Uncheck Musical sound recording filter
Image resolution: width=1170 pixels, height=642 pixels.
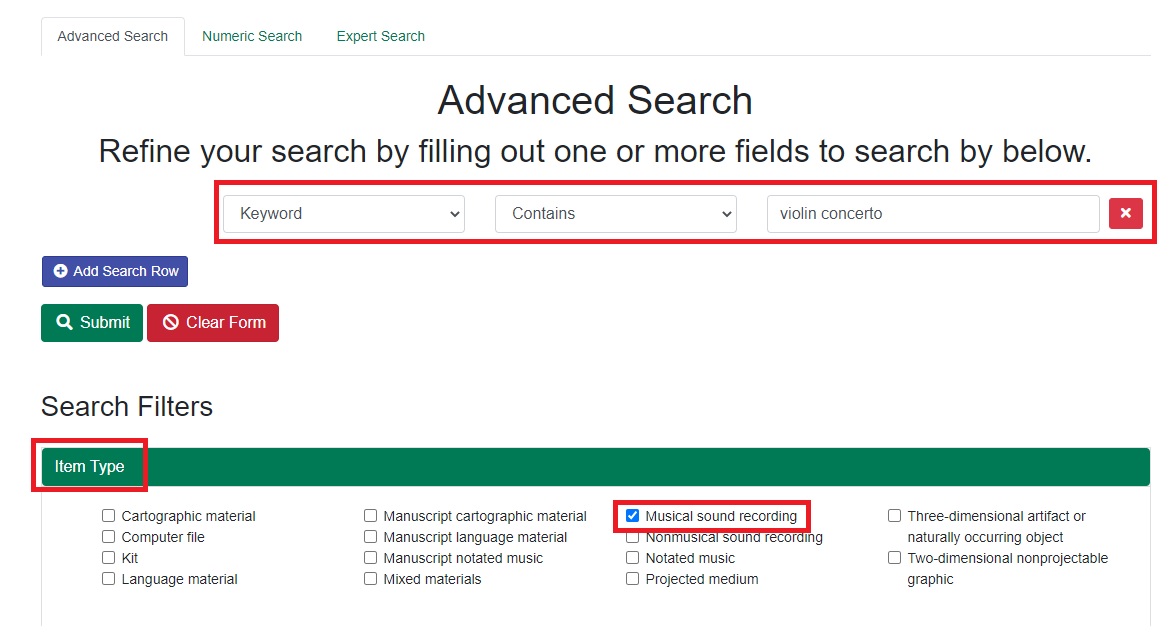pos(632,515)
